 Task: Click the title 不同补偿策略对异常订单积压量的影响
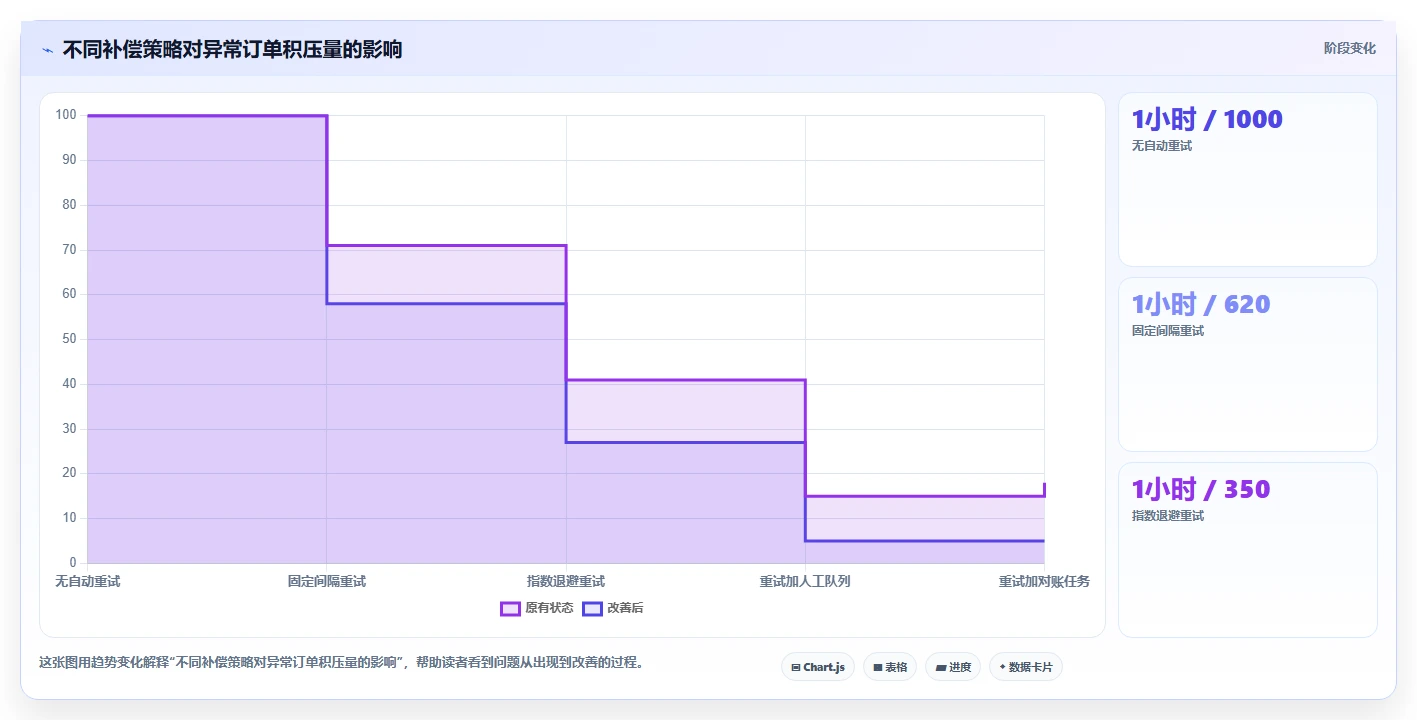tap(233, 49)
